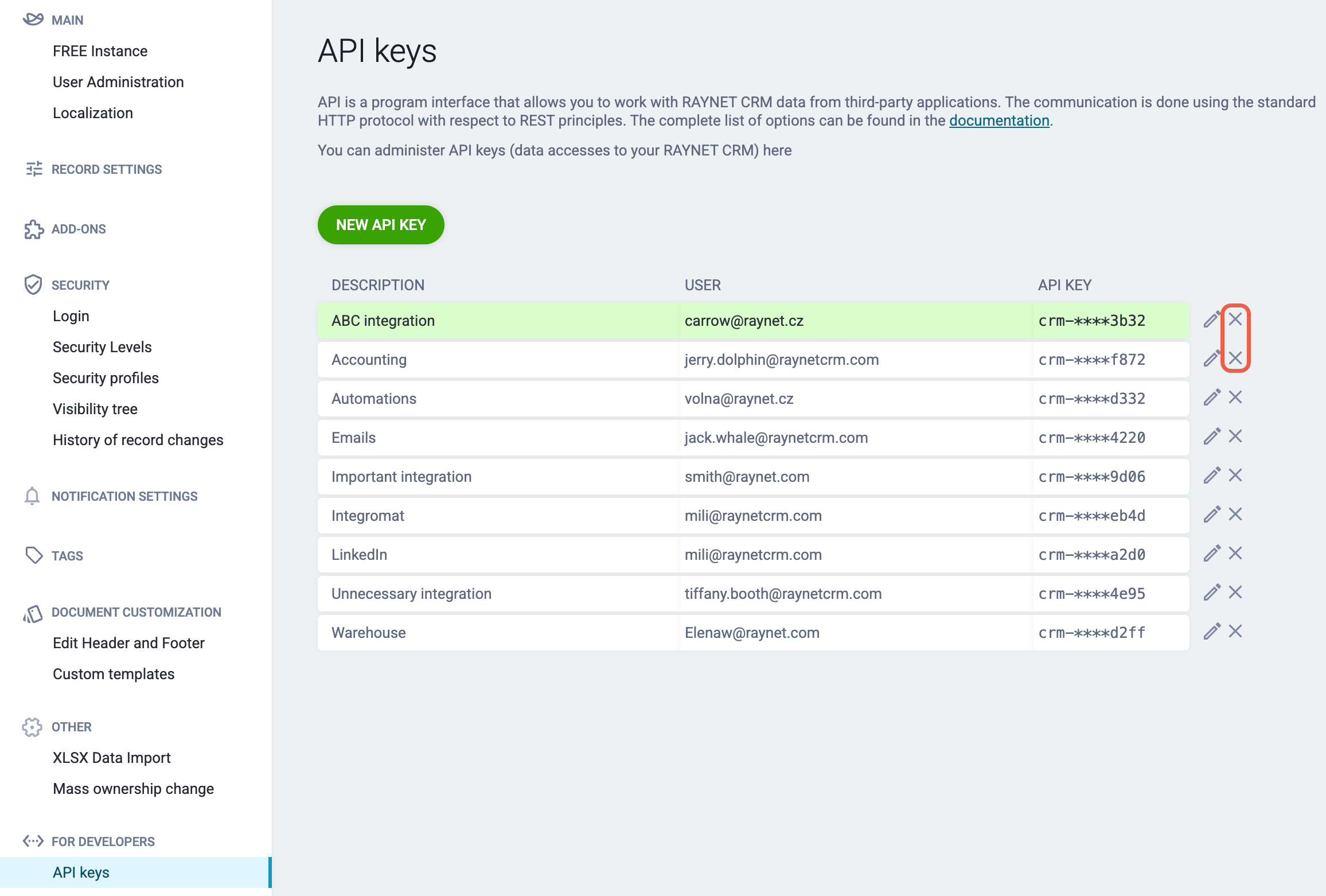The image size is (1326, 896).
Task: Click the Other settings gear icon
Action: [32, 727]
